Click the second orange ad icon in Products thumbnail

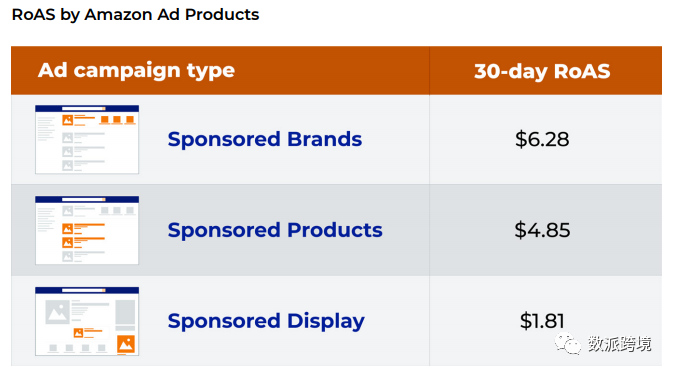click(x=67, y=243)
